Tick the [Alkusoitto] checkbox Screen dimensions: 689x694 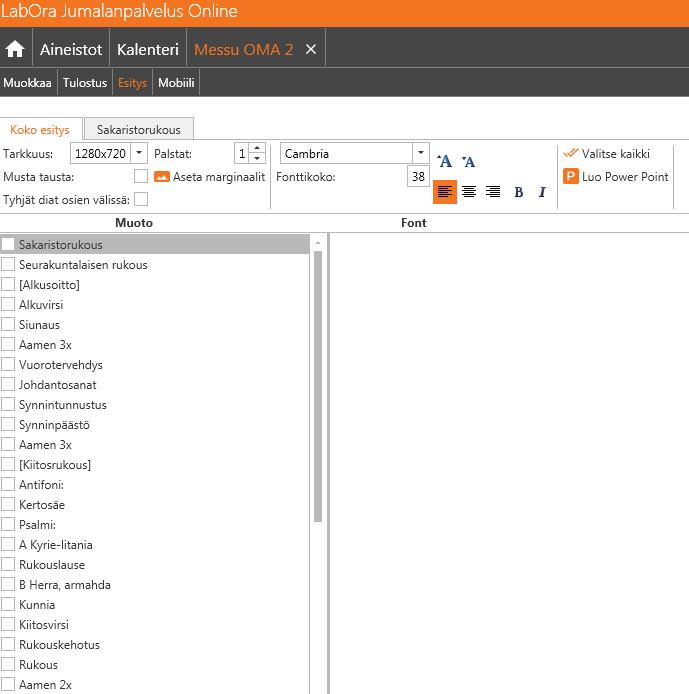[8, 284]
